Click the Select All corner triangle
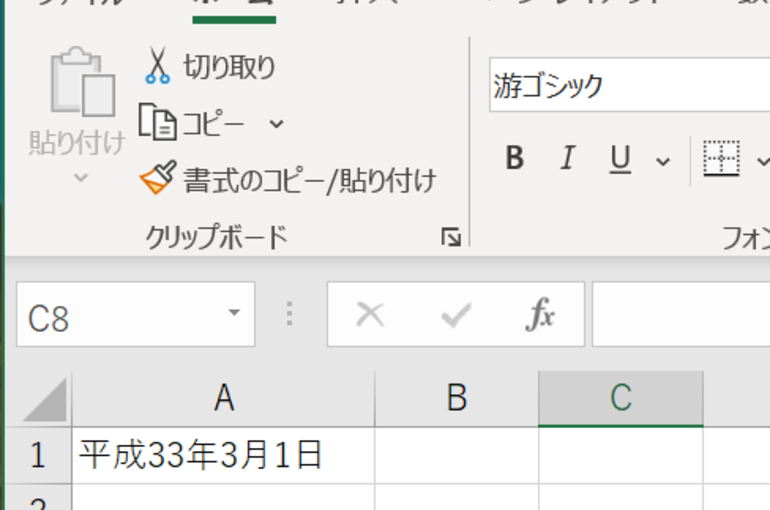 click(44, 400)
